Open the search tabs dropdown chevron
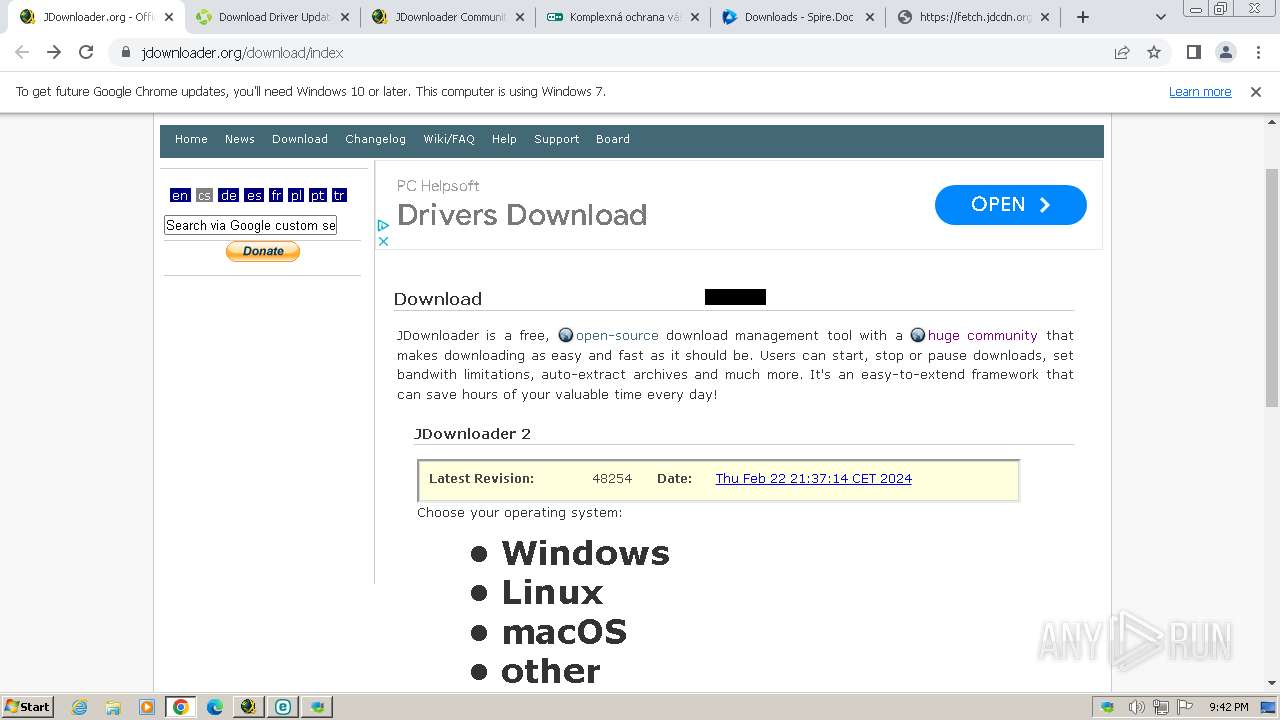This screenshot has height=720, width=1280. (1161, 17)
